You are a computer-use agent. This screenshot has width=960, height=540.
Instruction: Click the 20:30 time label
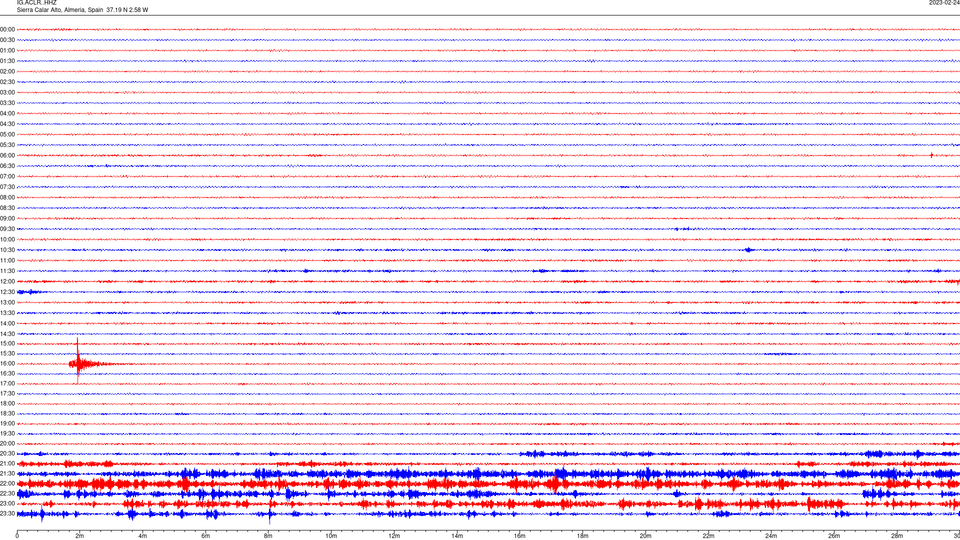point(7,454)
